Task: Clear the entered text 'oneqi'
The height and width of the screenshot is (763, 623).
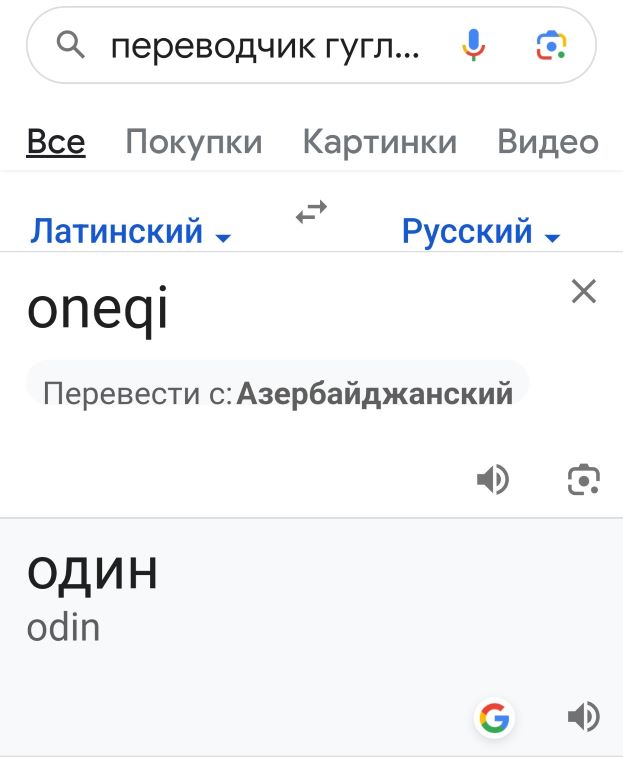Action: pyautogui.click(x=584, y=291)
